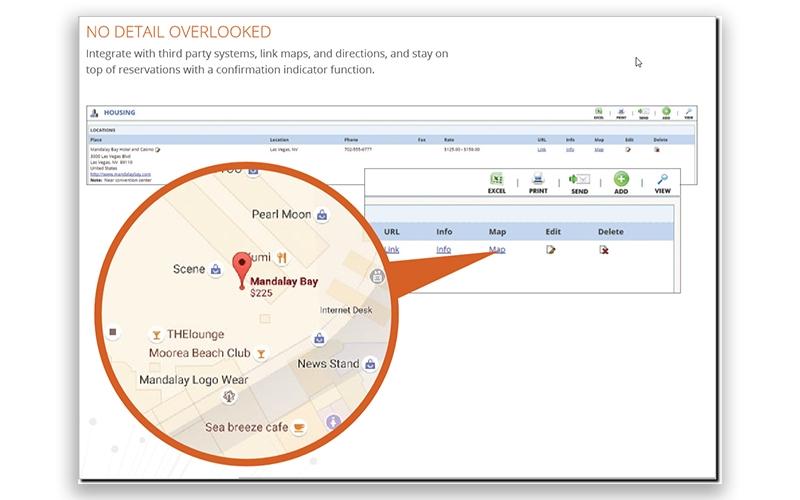Click the small Delete icon in the Housing table row
The height and width of the screenshot is (500, 800).
tap(657, 149)
